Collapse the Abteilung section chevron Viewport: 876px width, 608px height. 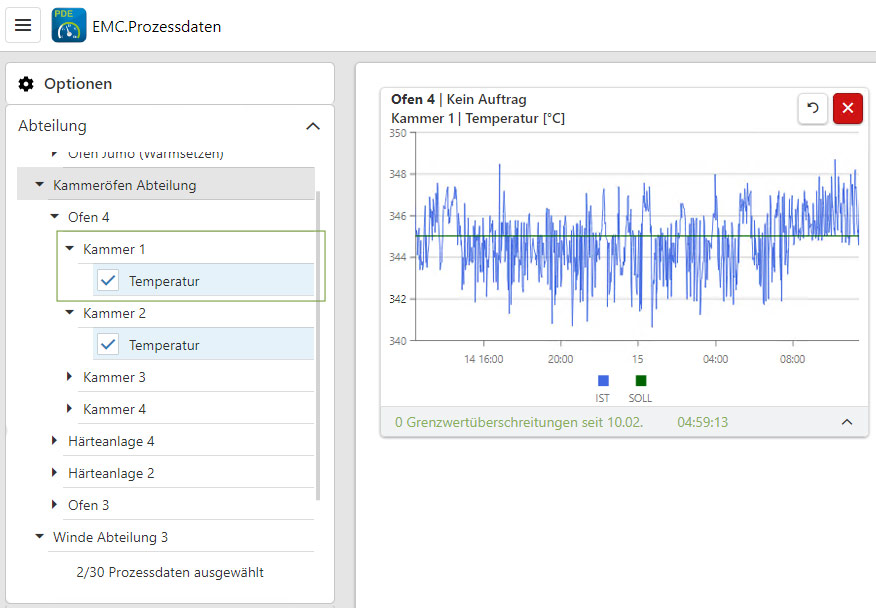[x=313, y=126]
